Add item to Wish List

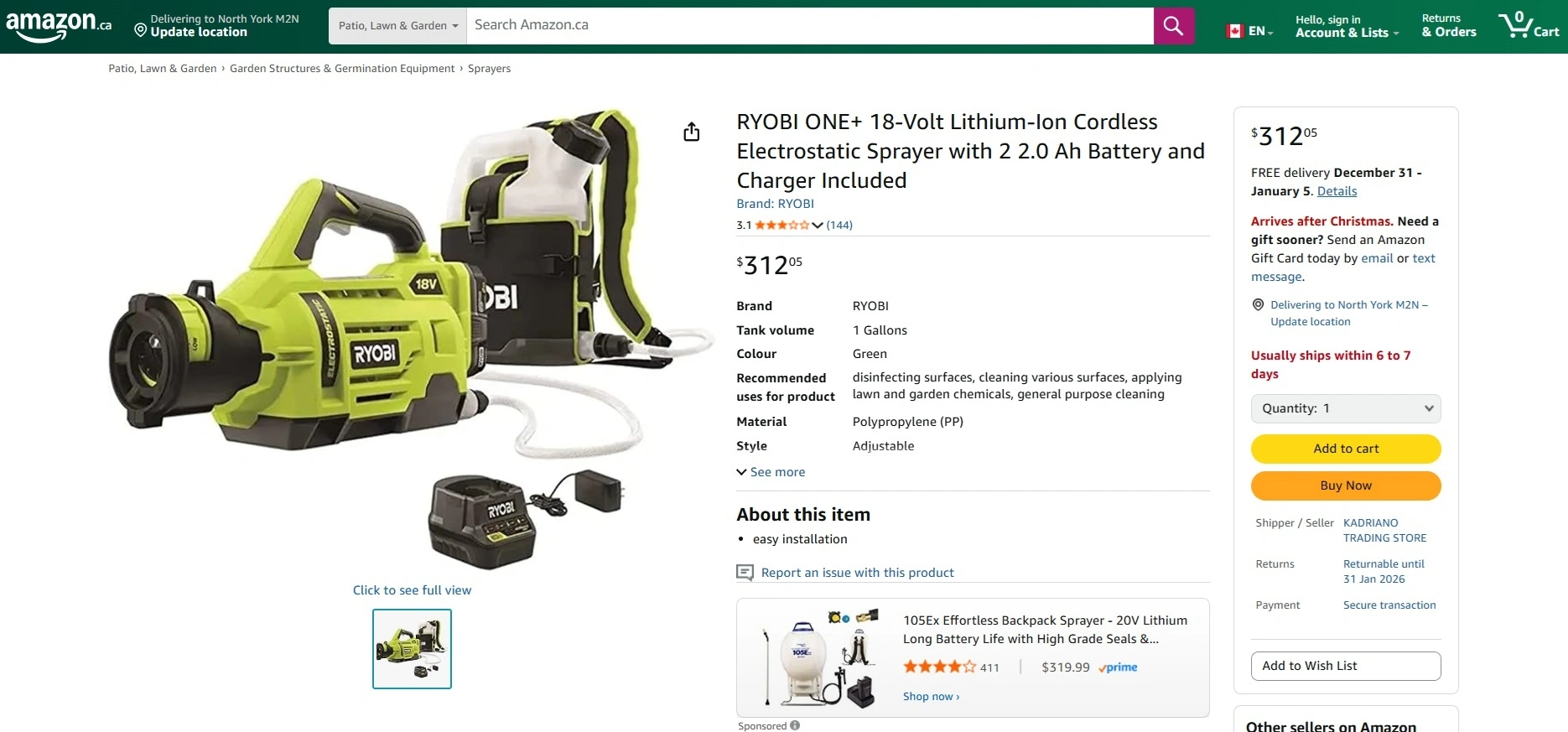point(1346,666)
